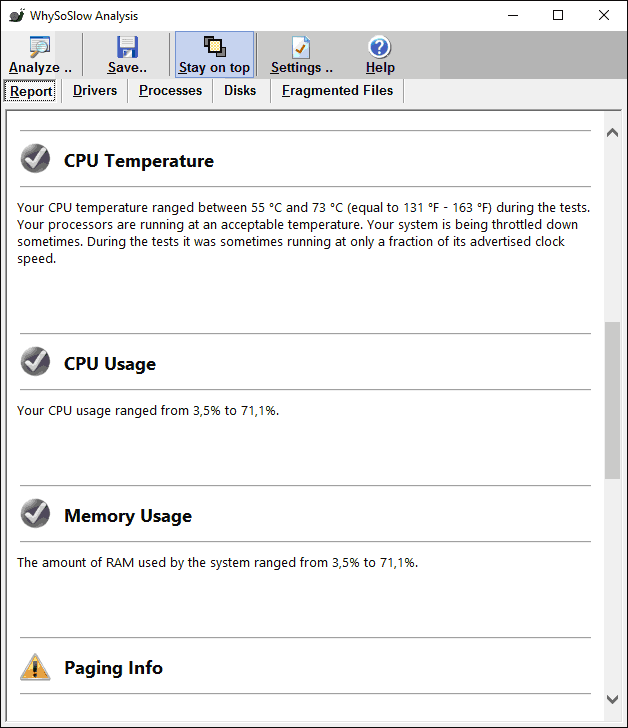Viewport: 628px width, 728px height.
Task: Click the scroll up arrow
Action: tap(612, 133)
